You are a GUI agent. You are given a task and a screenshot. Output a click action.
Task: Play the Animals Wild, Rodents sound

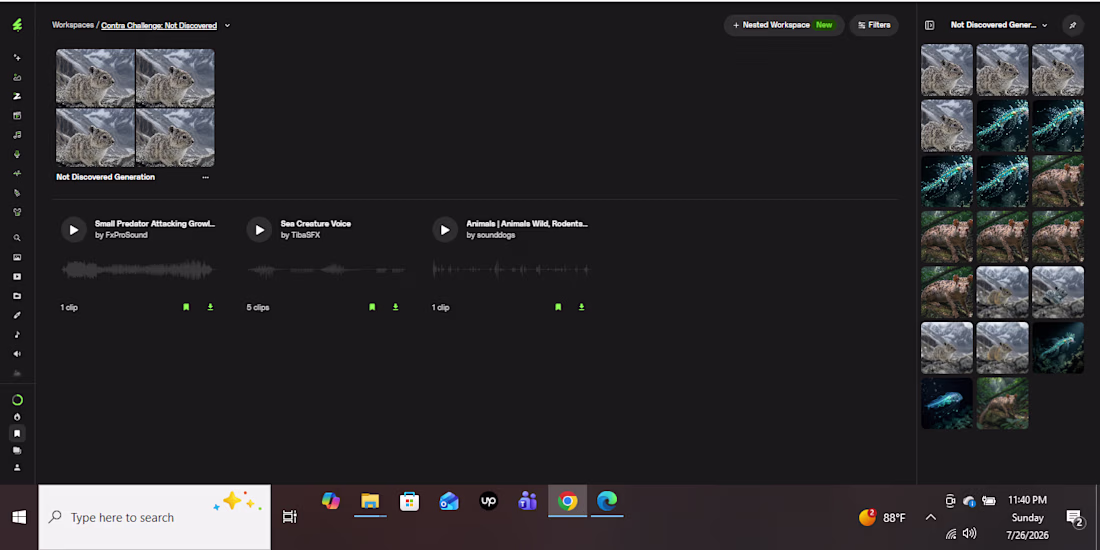(x=445, y=229)
